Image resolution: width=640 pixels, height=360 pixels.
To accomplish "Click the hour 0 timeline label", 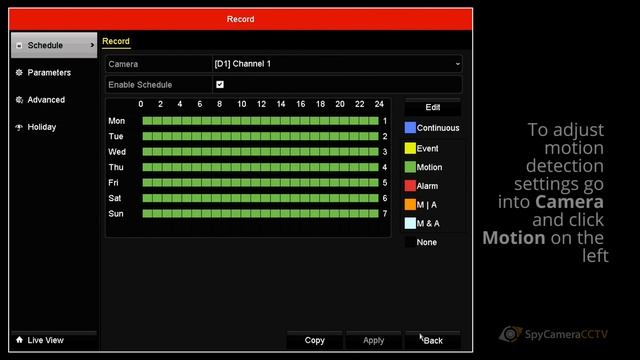I will tap(141, 104).
